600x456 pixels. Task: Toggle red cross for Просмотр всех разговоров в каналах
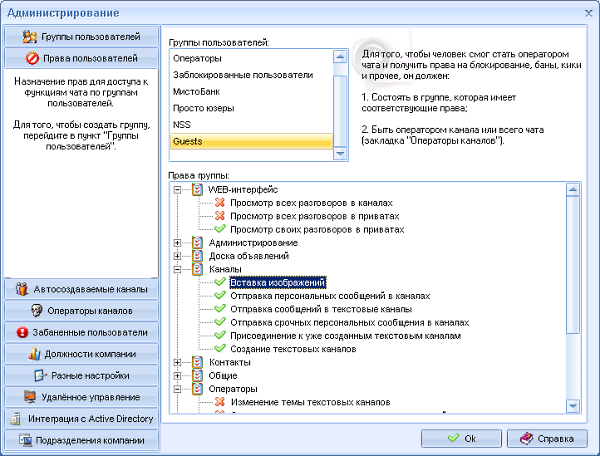point(220,202)
